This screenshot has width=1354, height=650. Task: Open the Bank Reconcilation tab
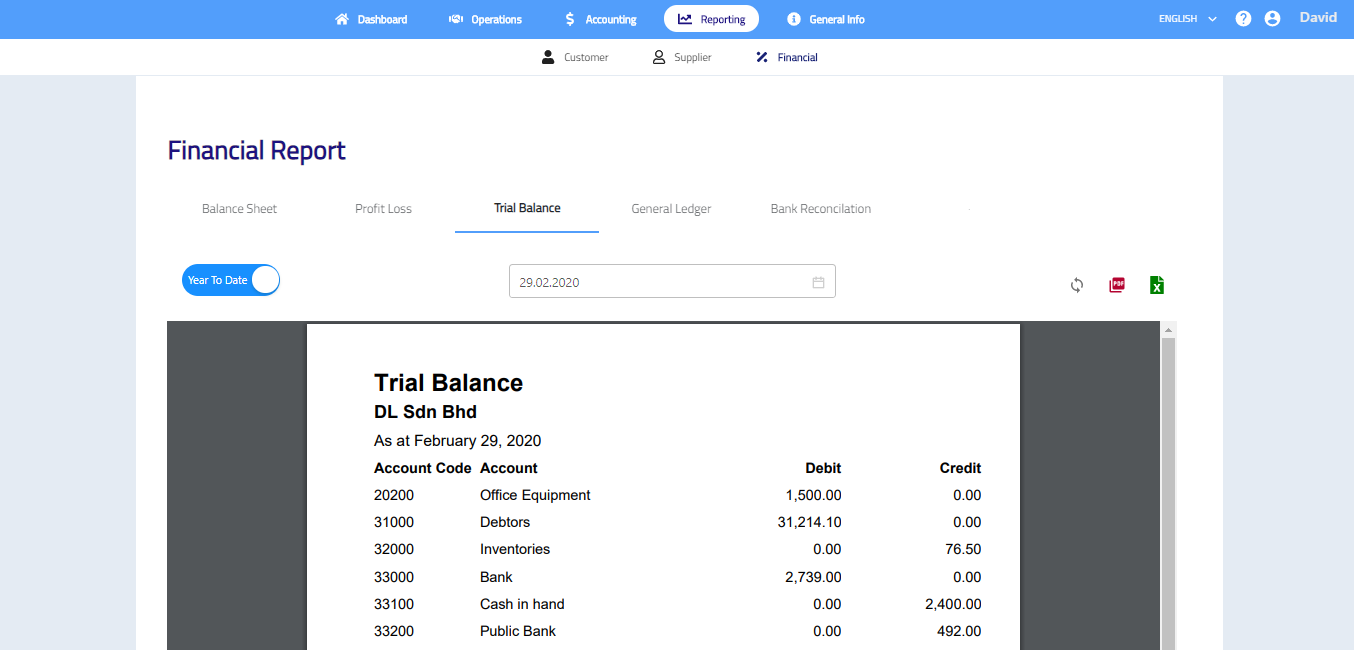[820, 209]
